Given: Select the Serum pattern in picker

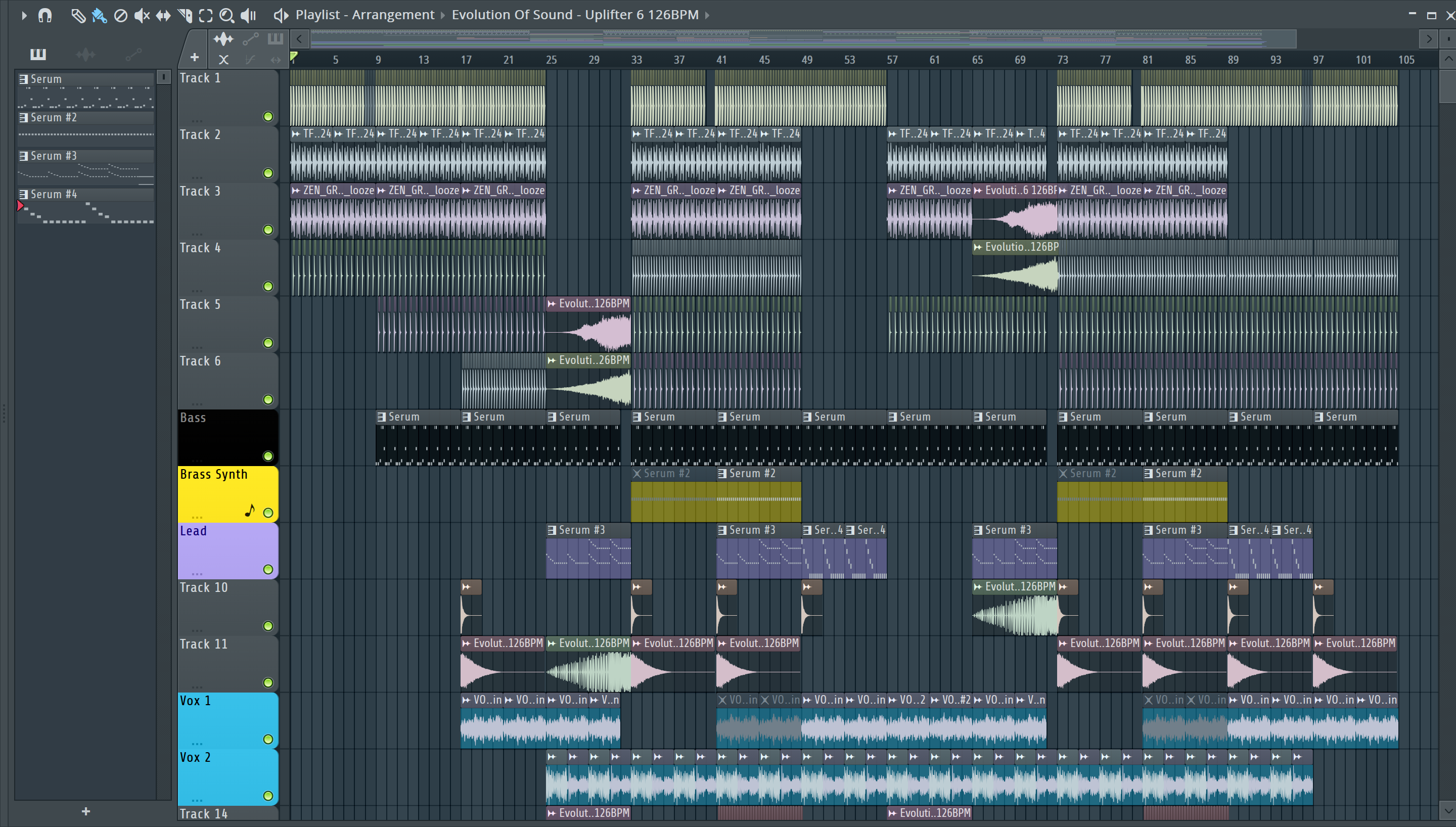Looking at the screenshot, I should coord(86,90).
